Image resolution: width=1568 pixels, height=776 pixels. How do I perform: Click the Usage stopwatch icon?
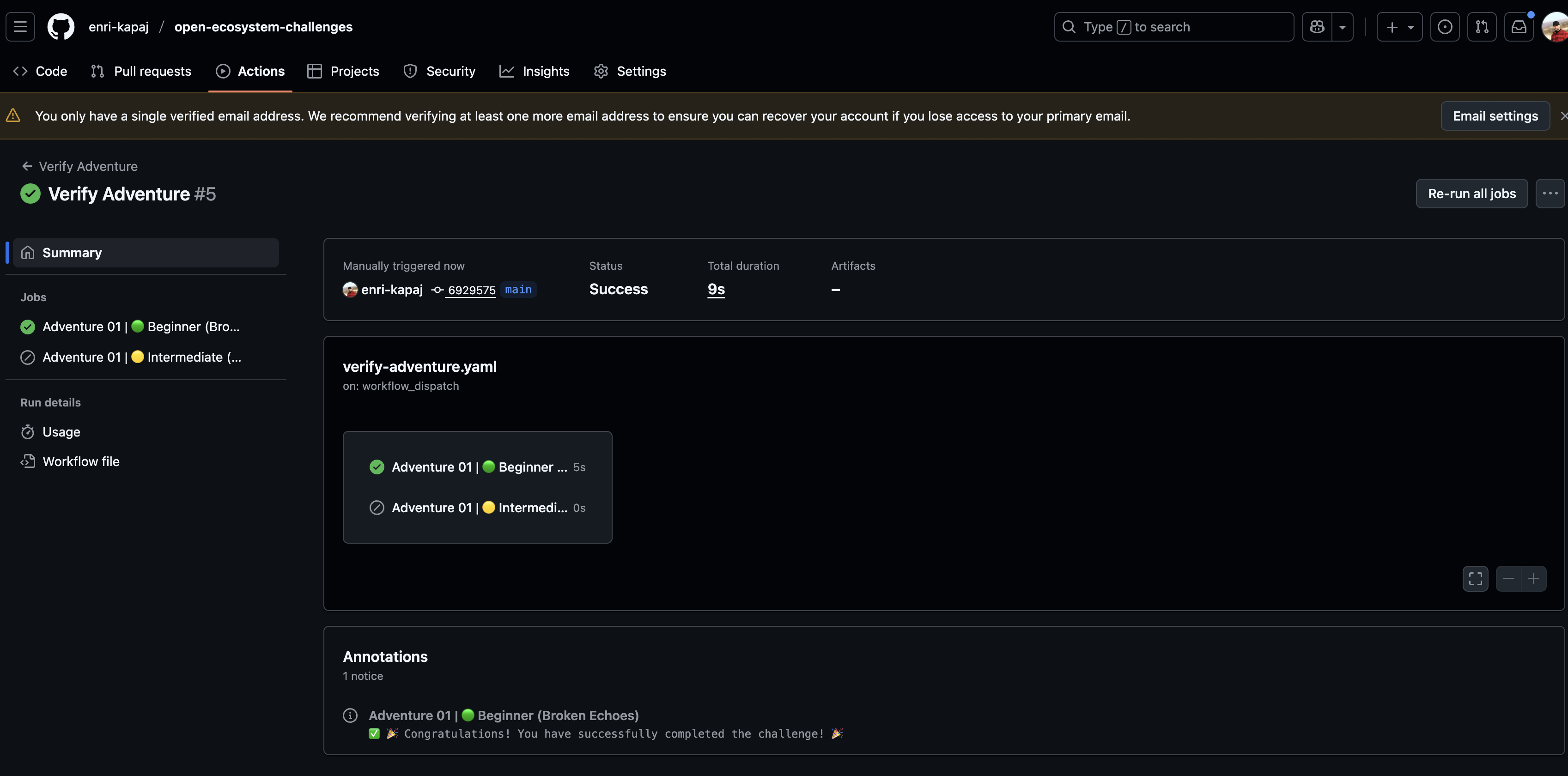click(x=27, y=432)
